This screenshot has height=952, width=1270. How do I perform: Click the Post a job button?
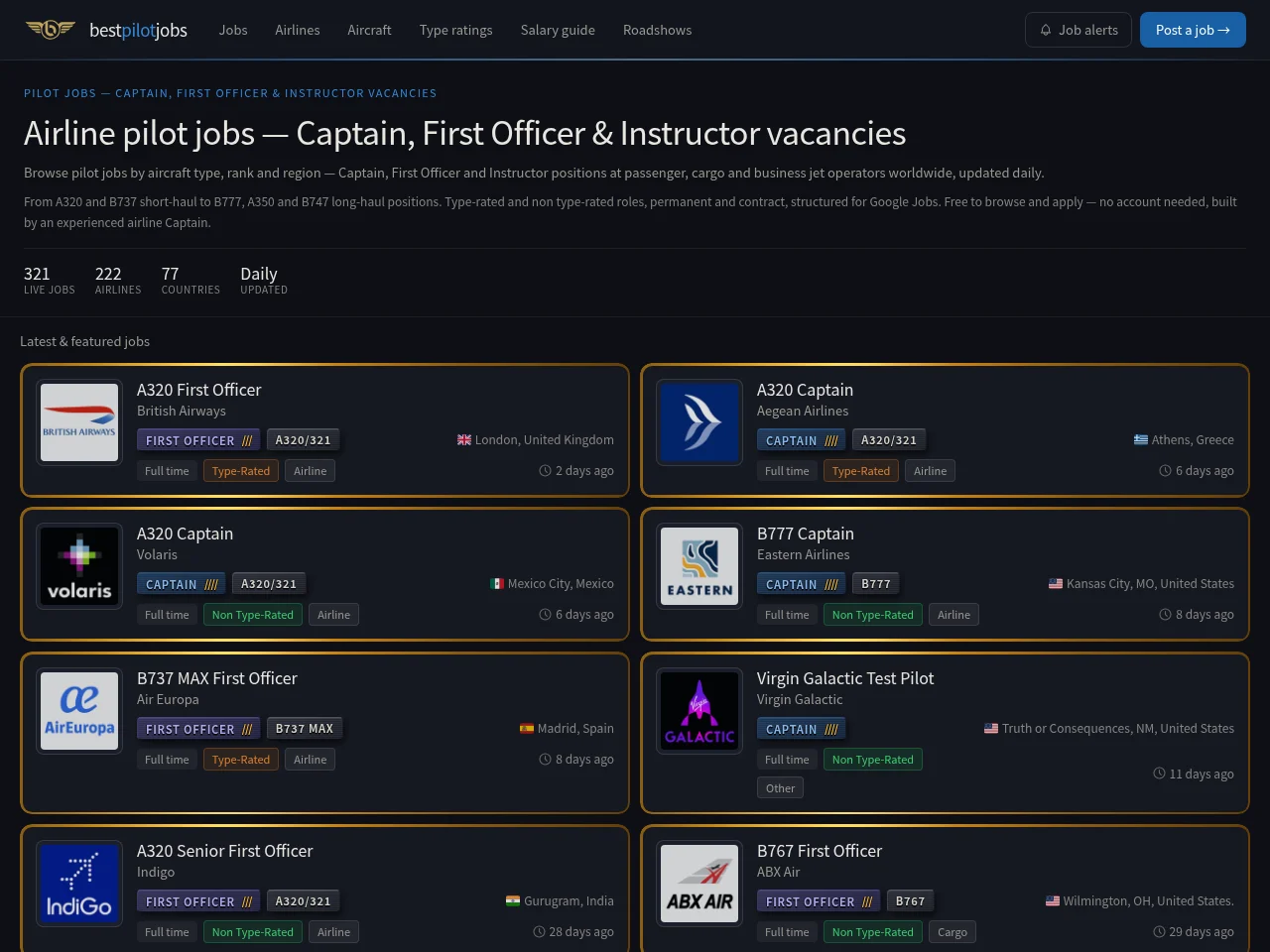tap(1193, 30)
